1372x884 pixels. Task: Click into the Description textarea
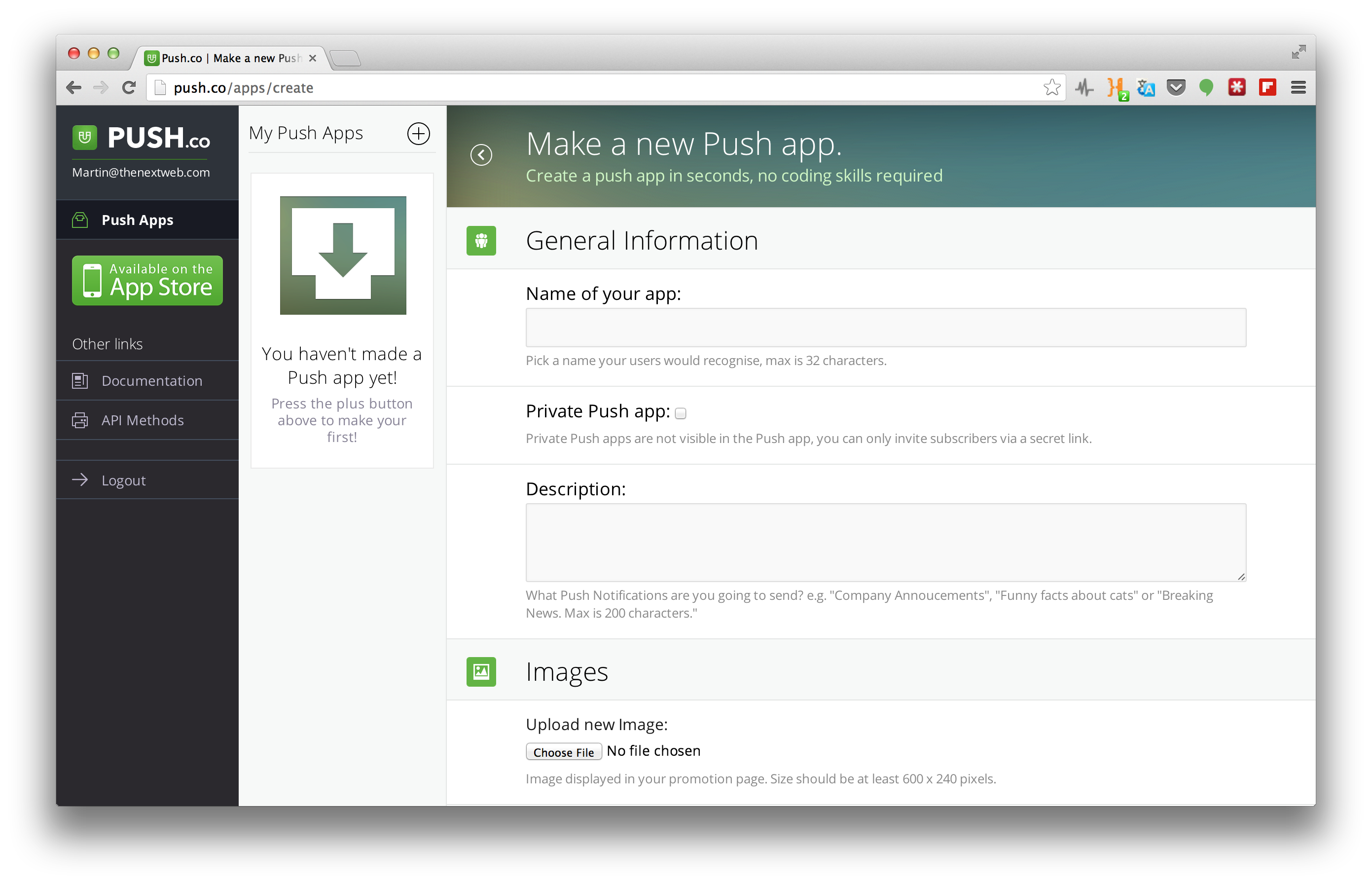coord(886,543)
